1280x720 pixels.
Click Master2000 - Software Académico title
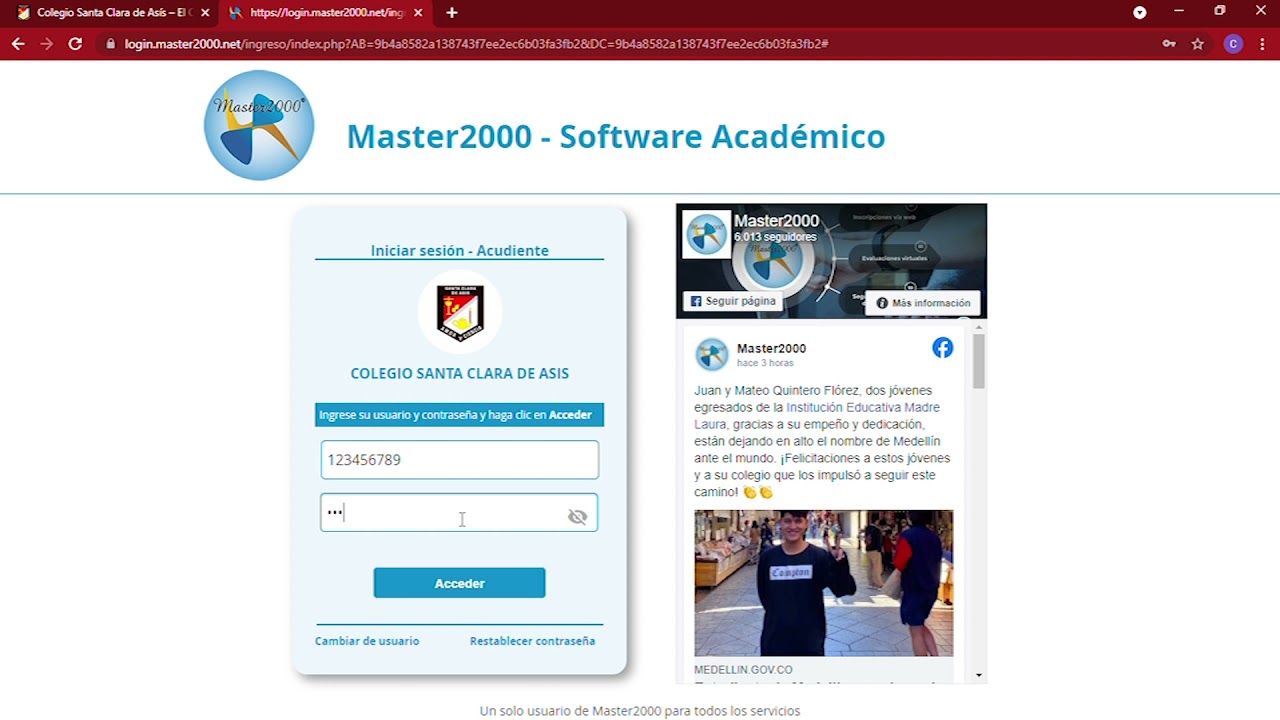point(616,136)
